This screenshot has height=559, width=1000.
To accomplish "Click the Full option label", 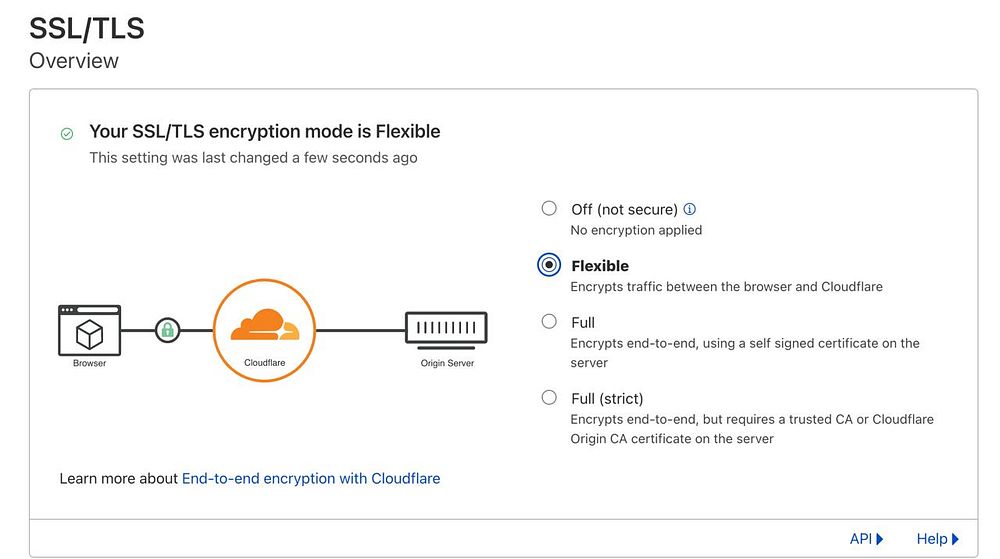I will (583, 322).
